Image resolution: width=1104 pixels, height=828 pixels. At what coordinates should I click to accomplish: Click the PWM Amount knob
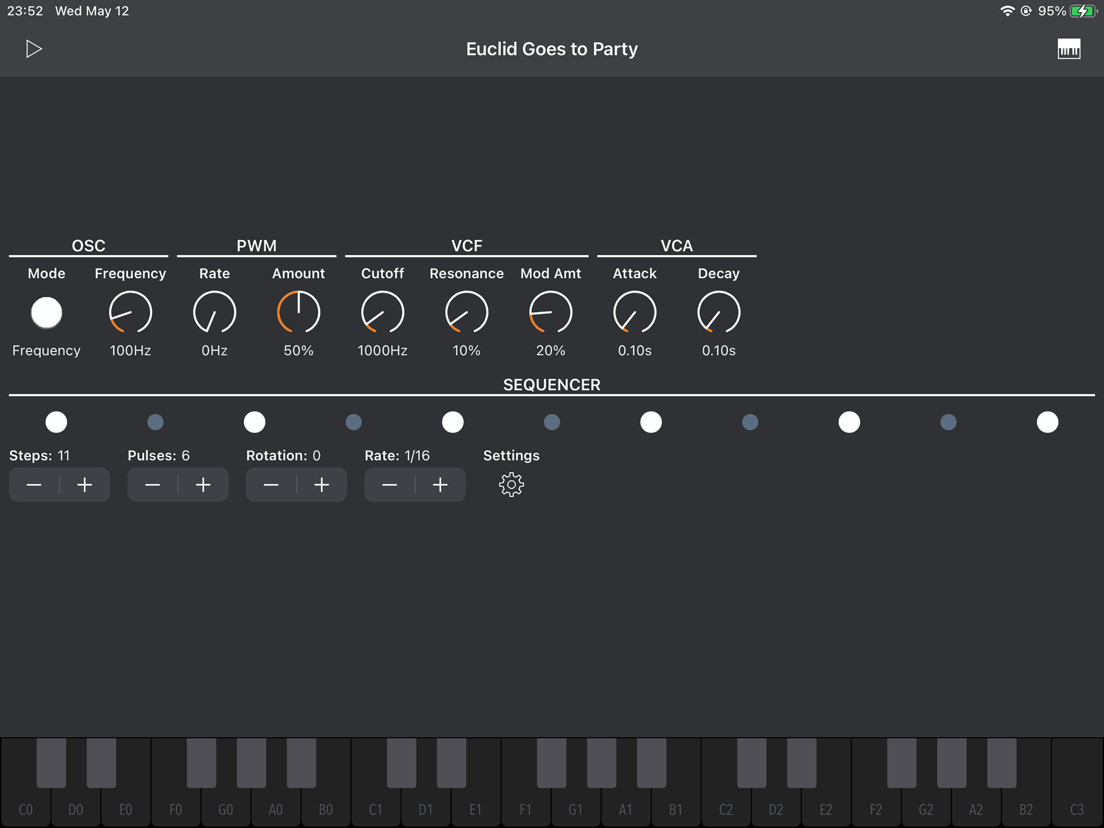pos(299,313)
